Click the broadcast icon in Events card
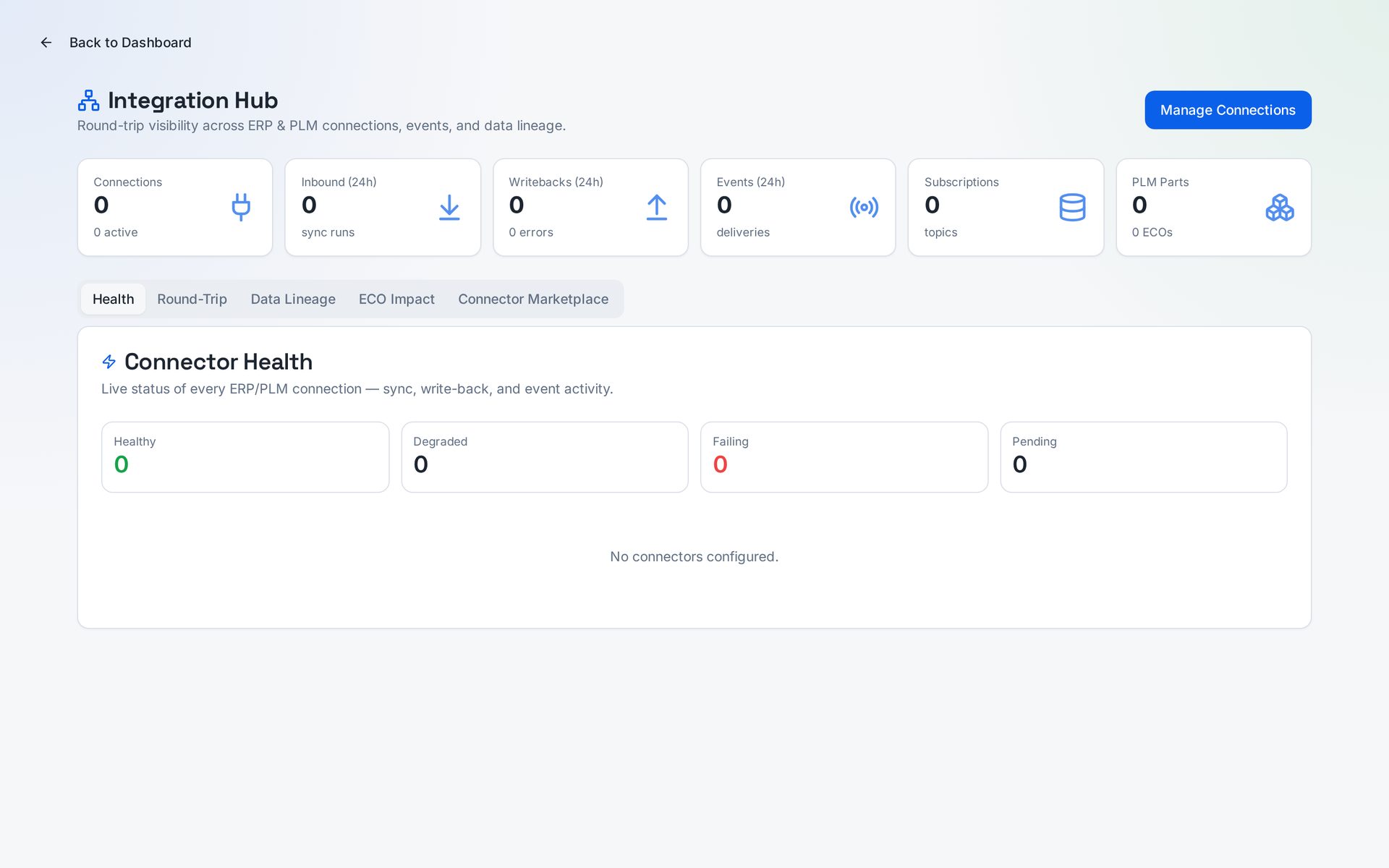Viewport: 1389px width, 868px height. (864, 208)
